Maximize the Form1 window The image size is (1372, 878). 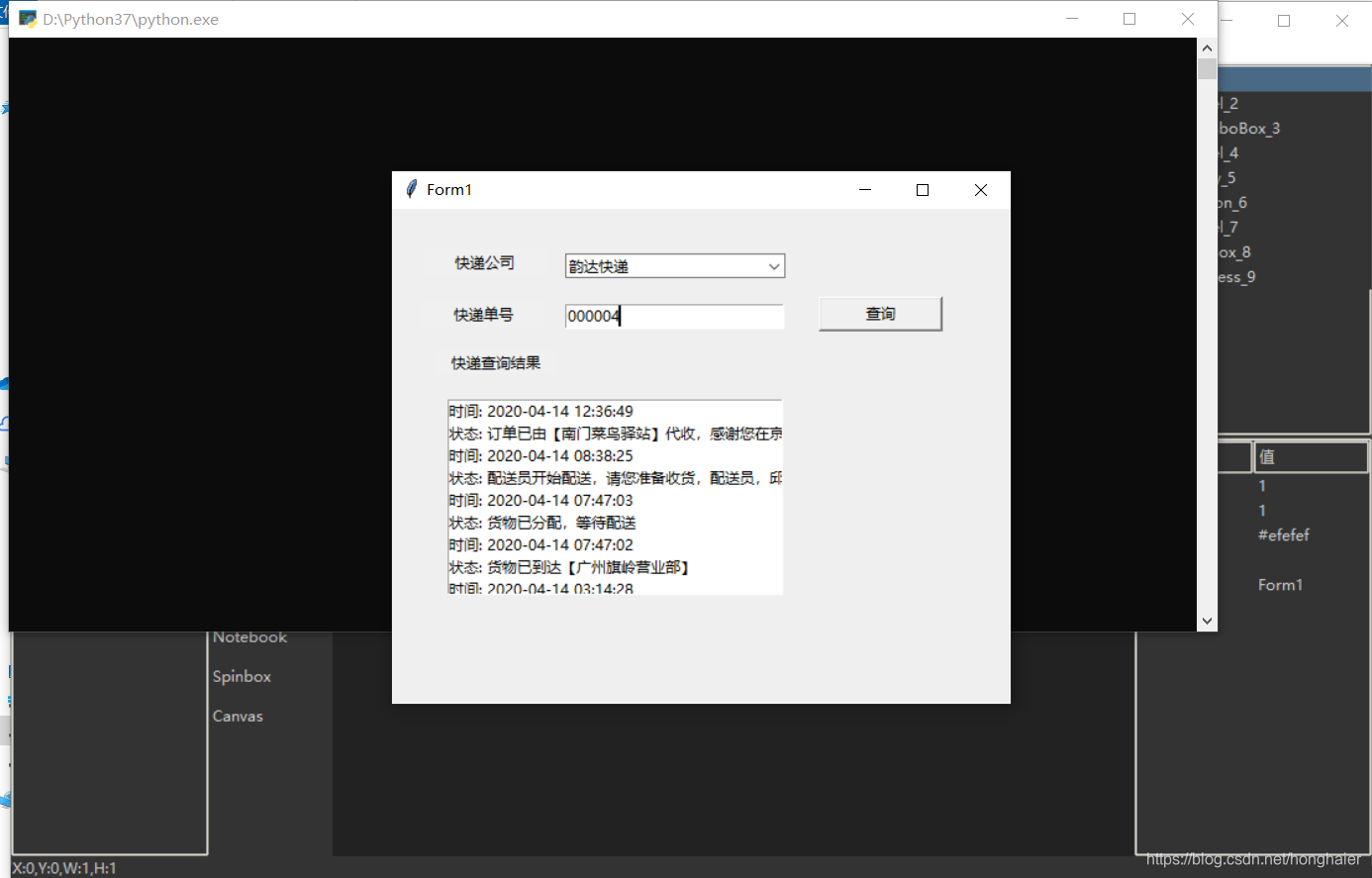click(x=923, y=189)
